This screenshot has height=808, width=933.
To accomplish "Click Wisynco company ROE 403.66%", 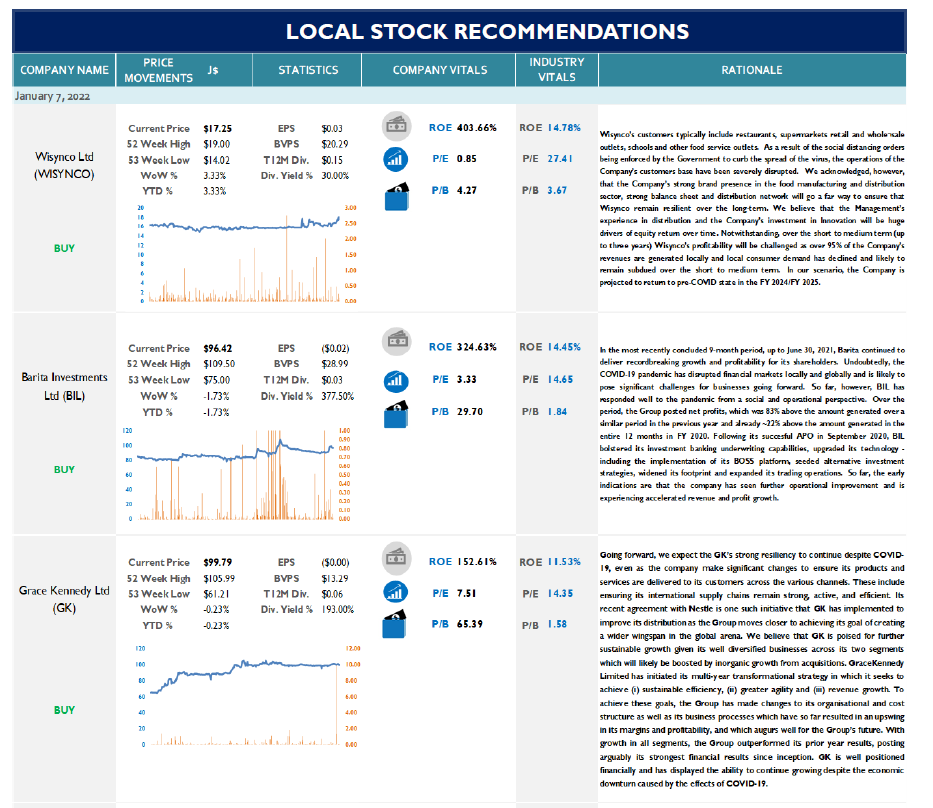I will [477, 127].
